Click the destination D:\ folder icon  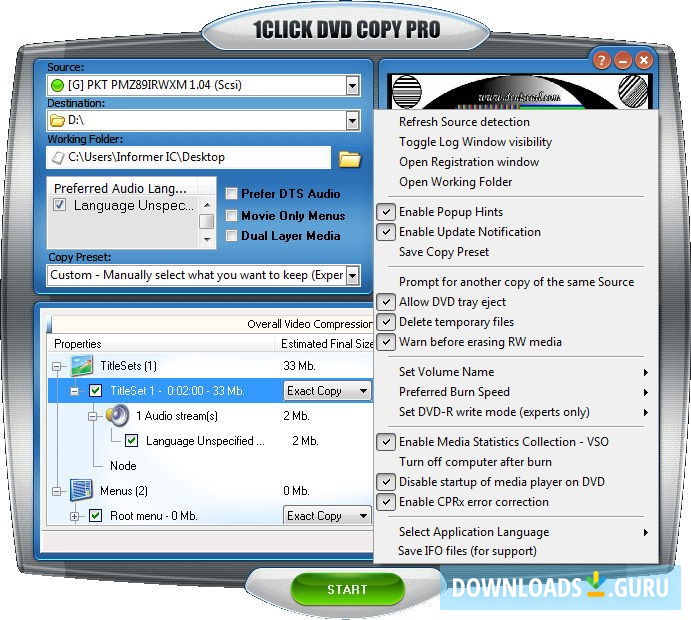tap(57, 120)
